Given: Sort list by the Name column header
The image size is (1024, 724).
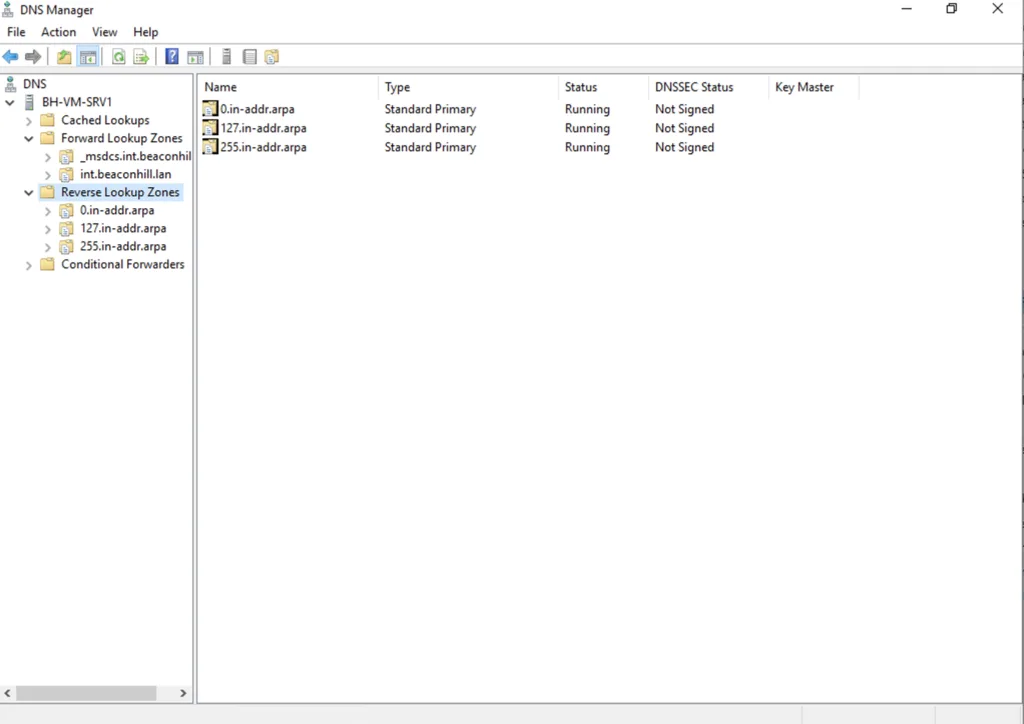Looking at the screenshot, I should coord(288,87).
